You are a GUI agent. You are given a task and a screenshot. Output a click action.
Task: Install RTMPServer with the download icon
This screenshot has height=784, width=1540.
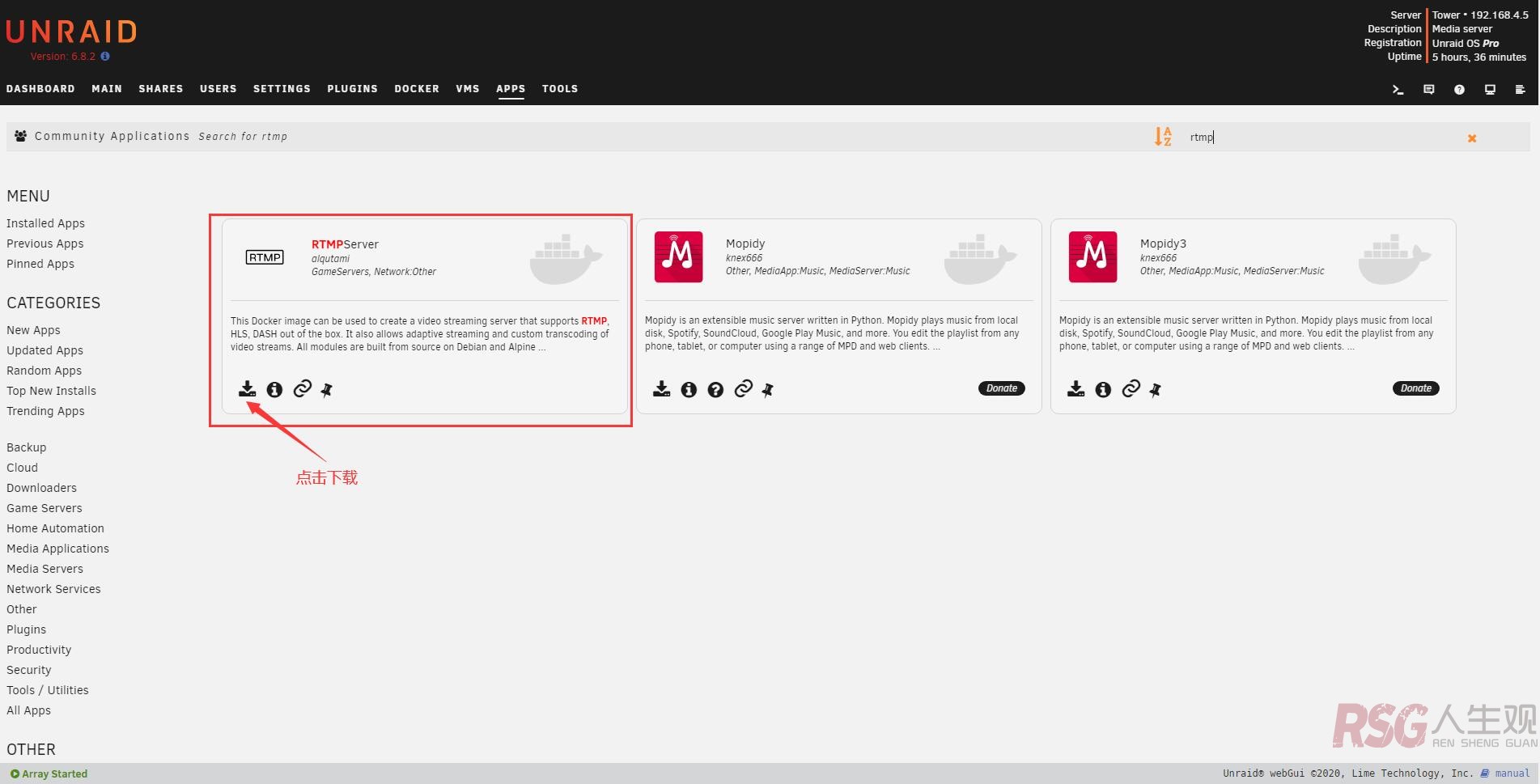(247, 389)
